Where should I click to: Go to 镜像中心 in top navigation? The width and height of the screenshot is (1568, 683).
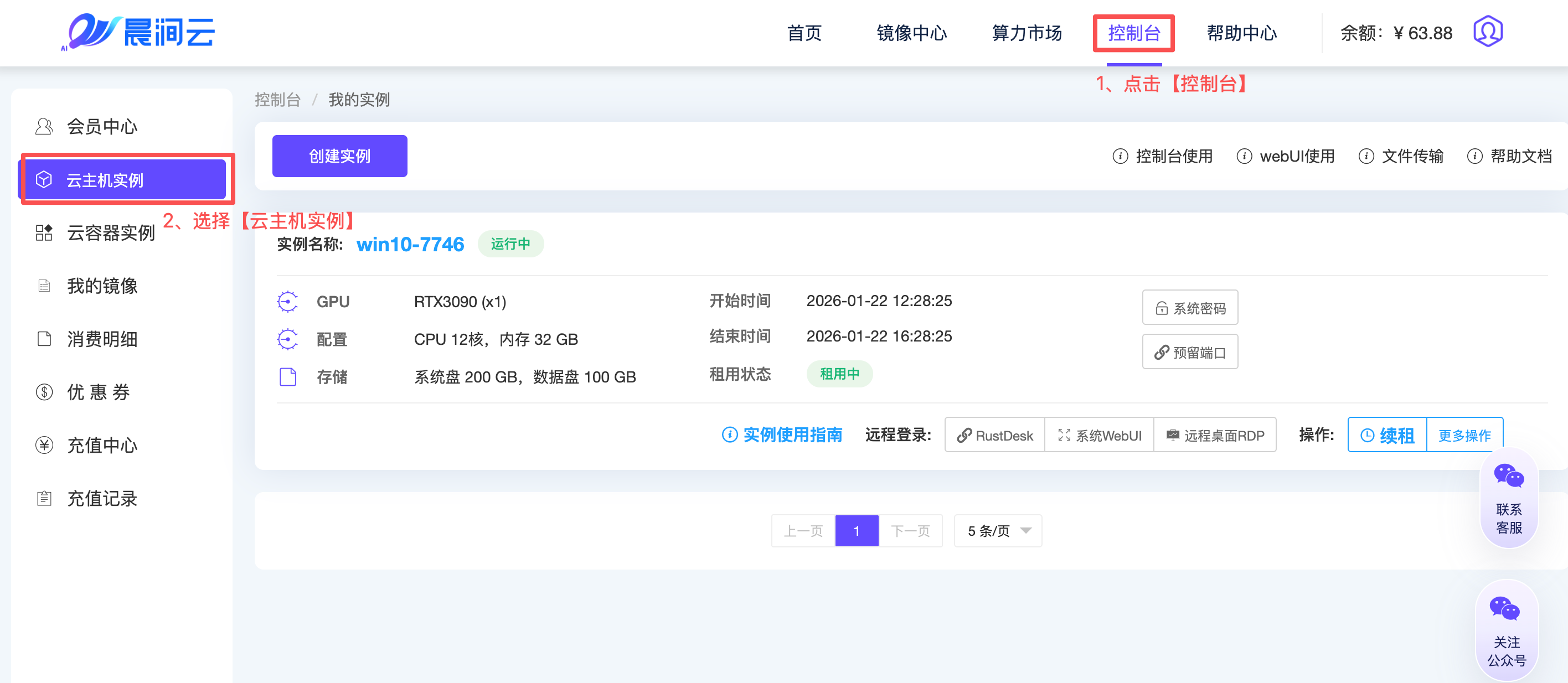(911, 33)
